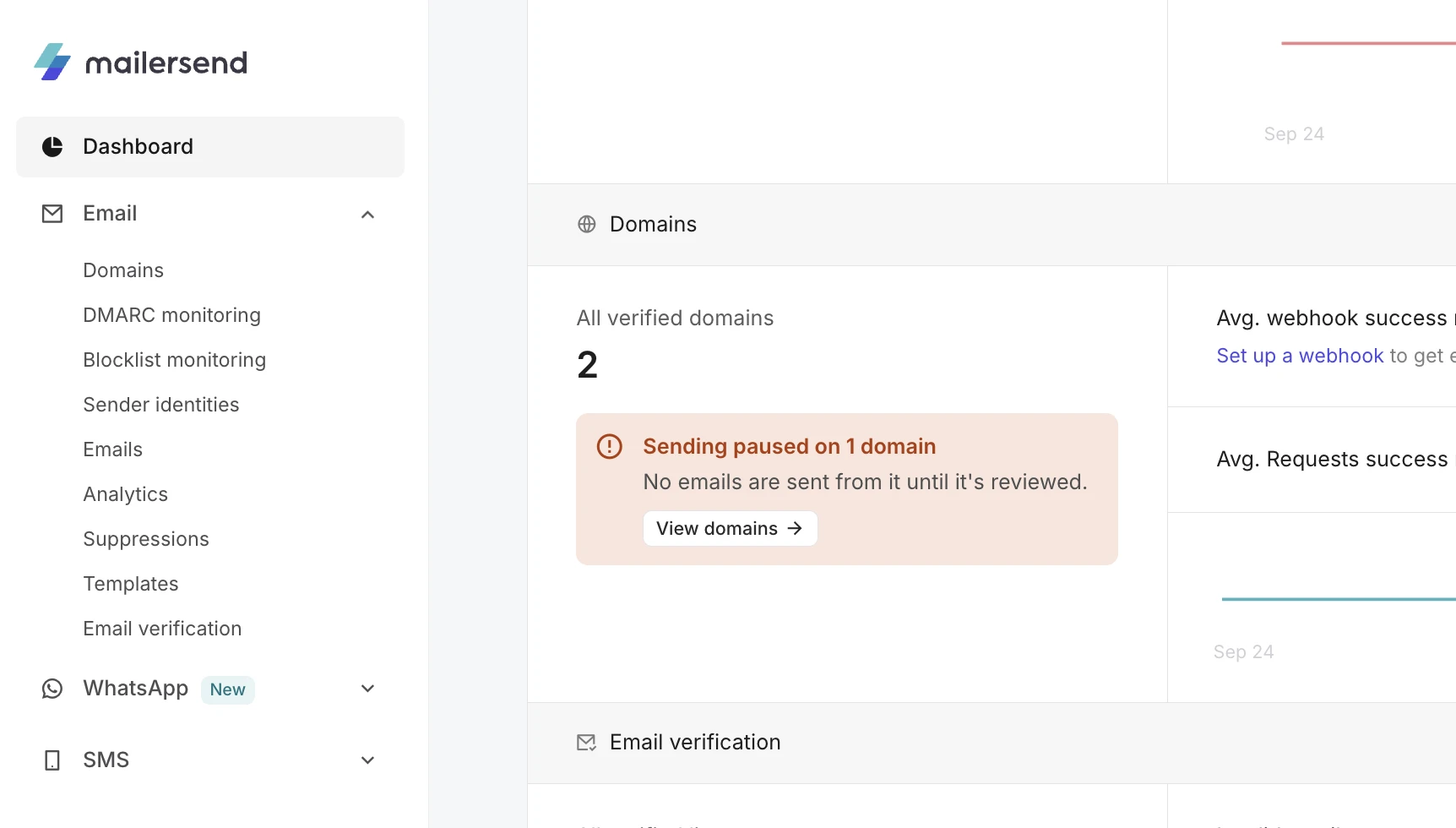Click the New badge beside WhatsApp
This screenshot has width=1456, height=828.
tap(227, 689)
